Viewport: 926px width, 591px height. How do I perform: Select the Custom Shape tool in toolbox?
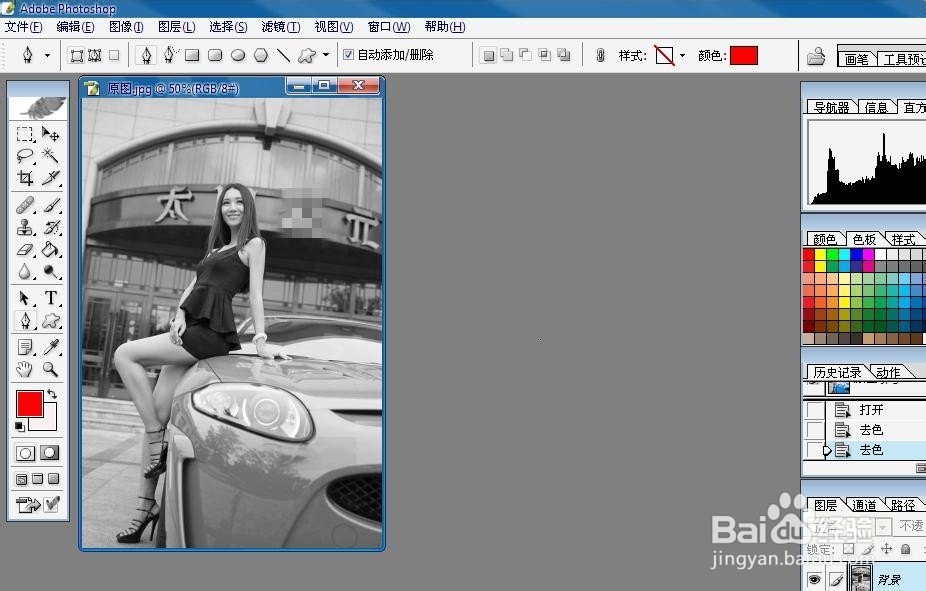click(x=51, y=321)
